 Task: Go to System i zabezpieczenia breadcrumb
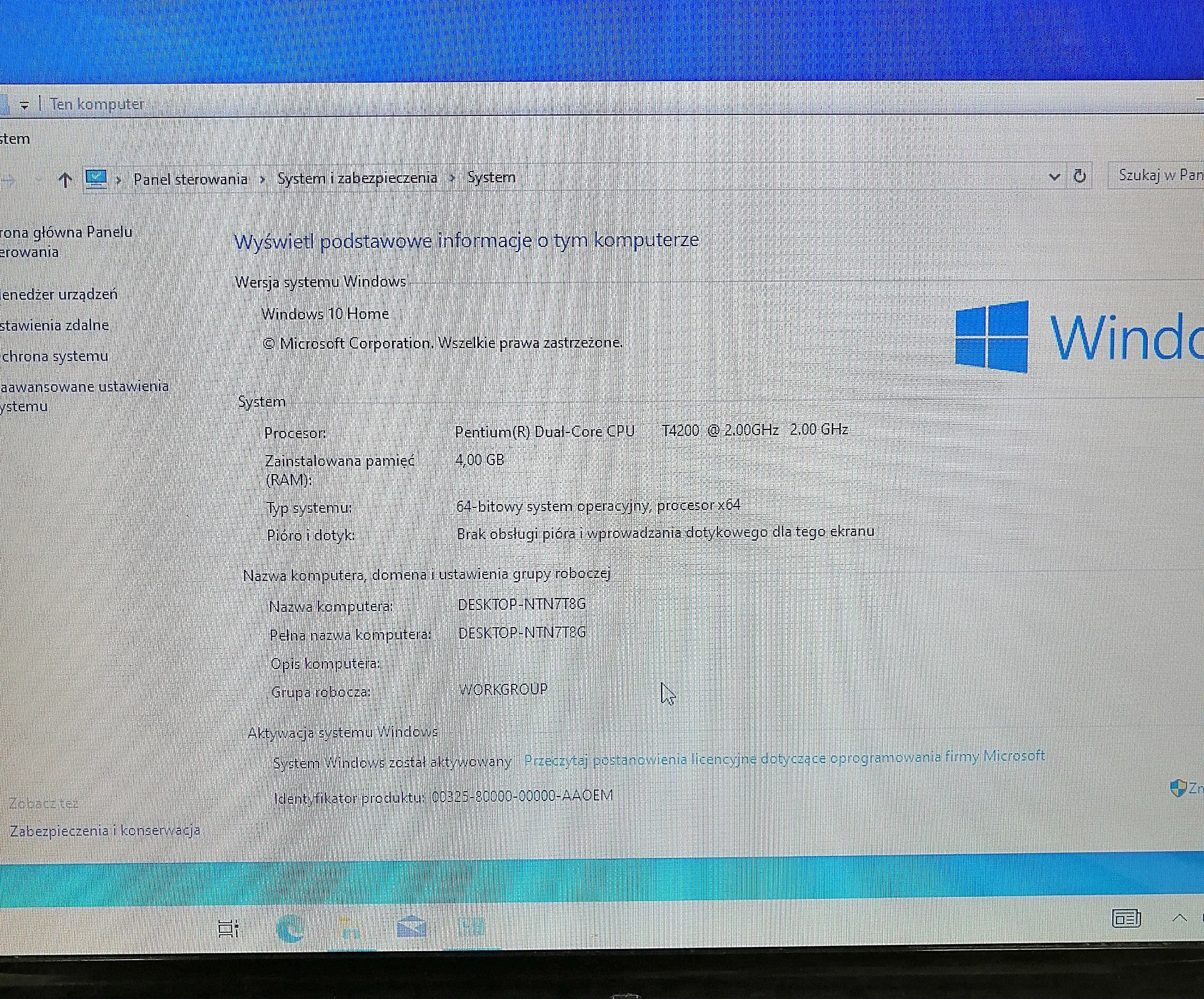coord(357,178)
